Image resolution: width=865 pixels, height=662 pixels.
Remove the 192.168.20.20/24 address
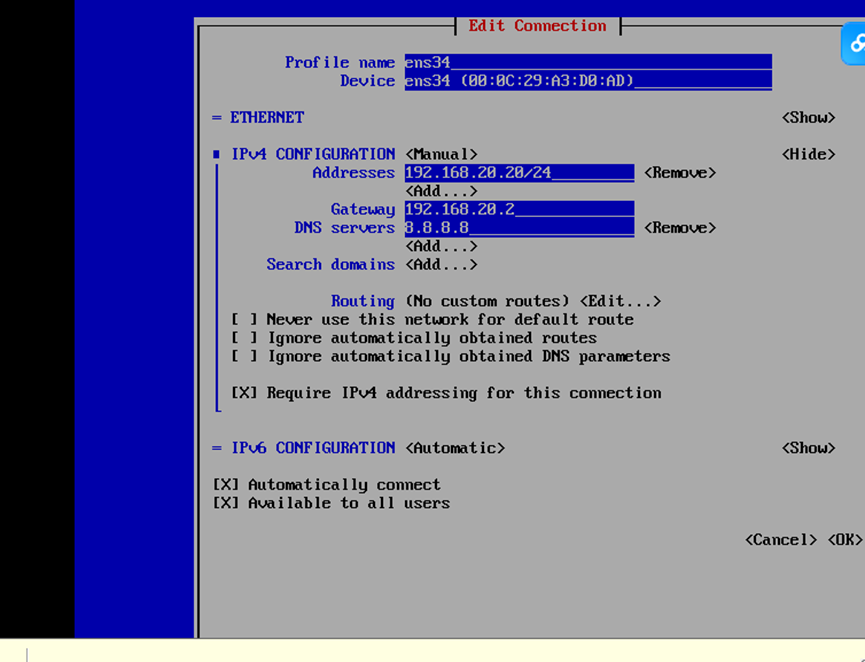(x=680, y=173)
